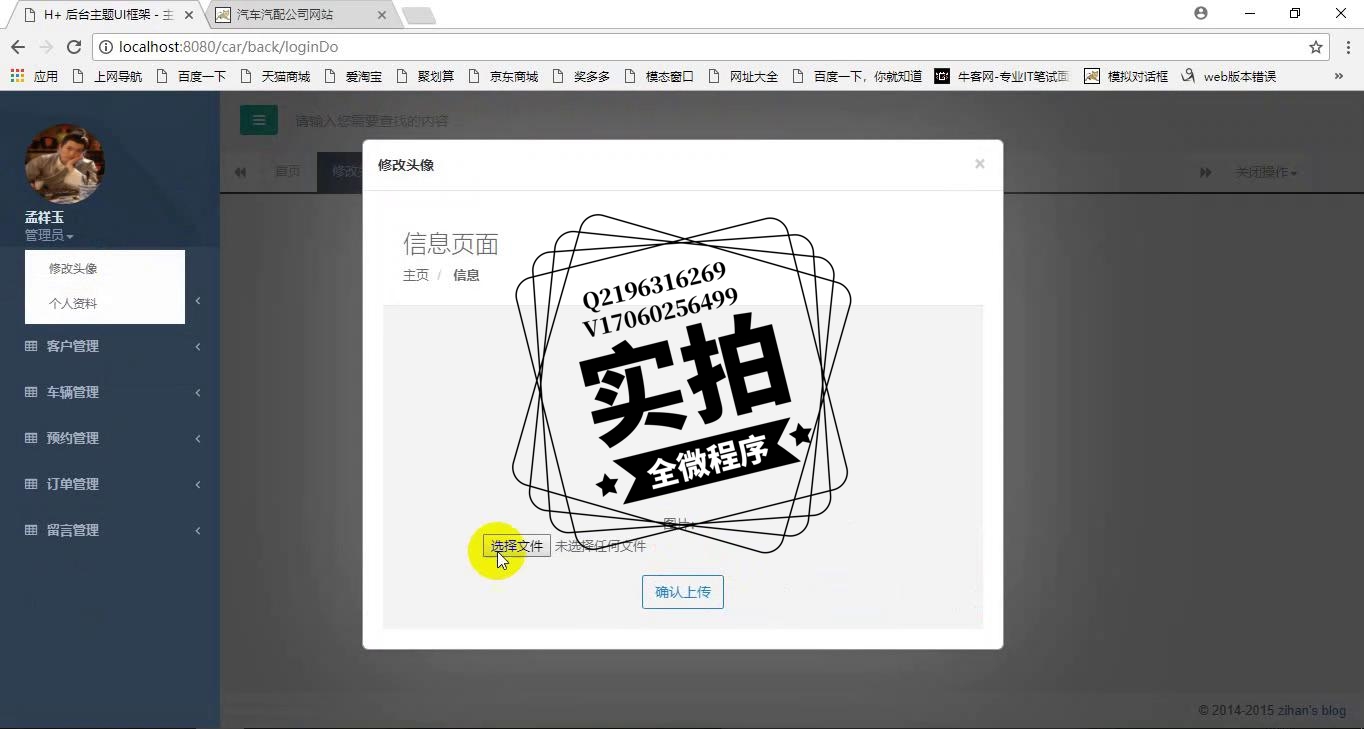Click the 孟祥玉 username text
The width and height of the screenshot is (1364, 729).
click(45, 217)
